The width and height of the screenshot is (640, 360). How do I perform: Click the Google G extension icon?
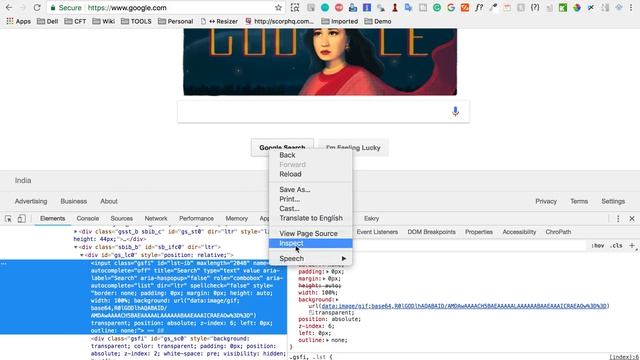[x=451, y=7]
